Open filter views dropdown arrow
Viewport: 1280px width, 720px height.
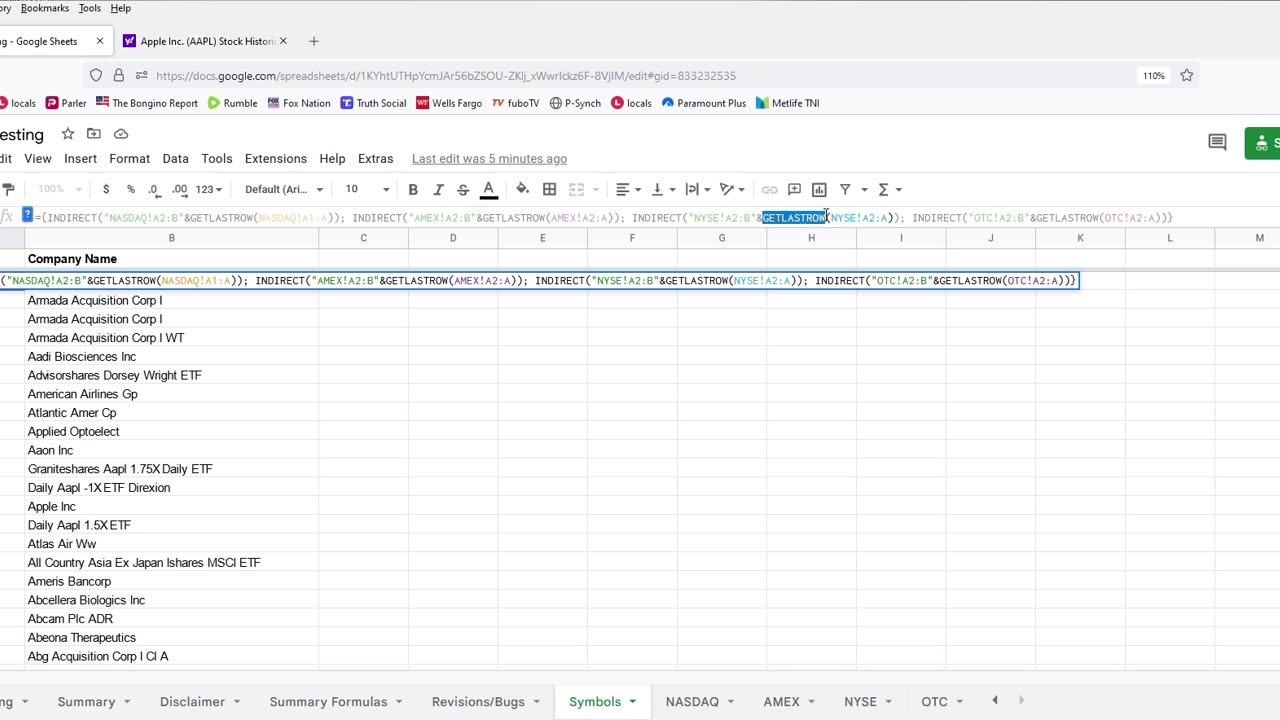click(864, 189)
